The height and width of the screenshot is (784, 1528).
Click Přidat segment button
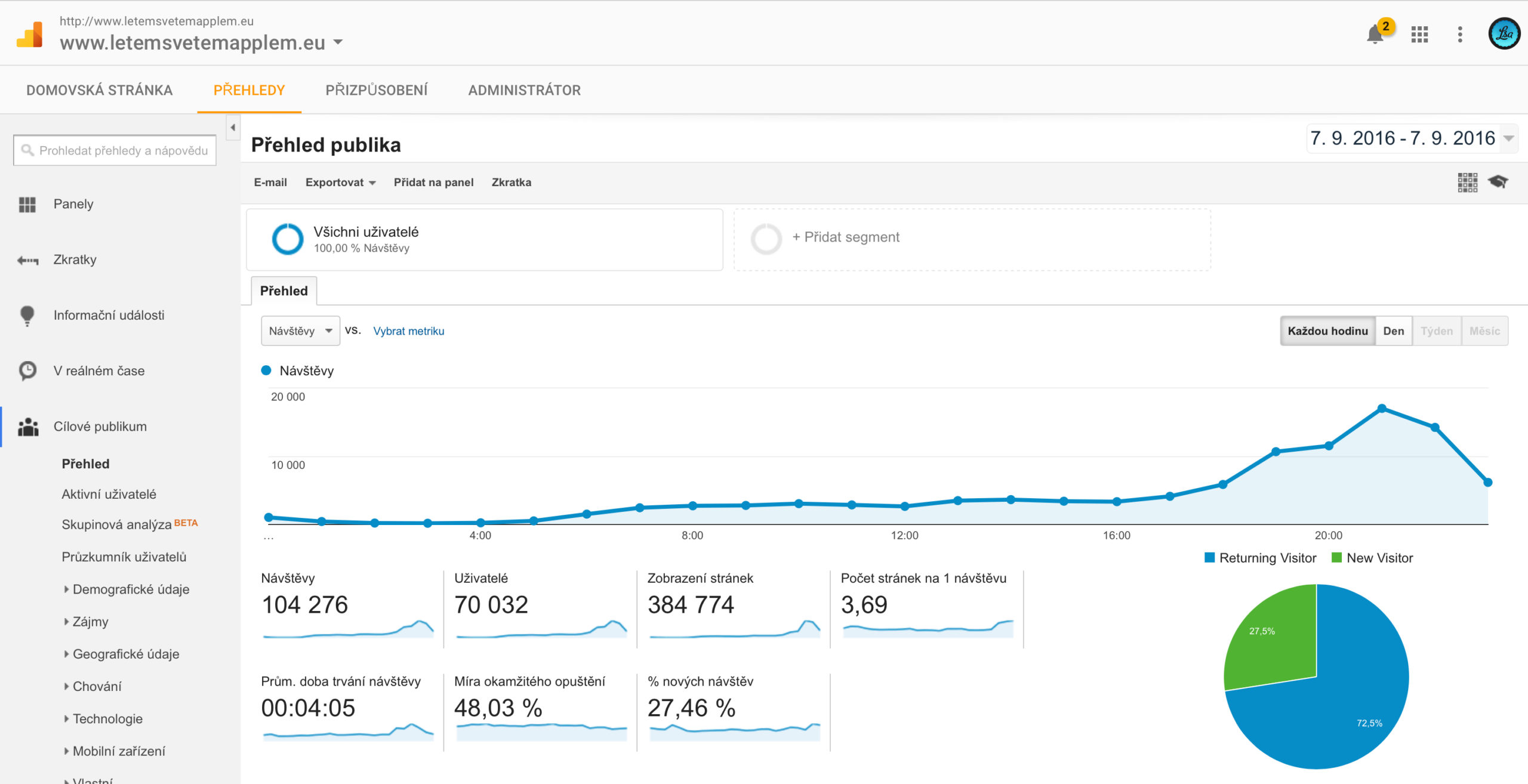tap(845, 237)
